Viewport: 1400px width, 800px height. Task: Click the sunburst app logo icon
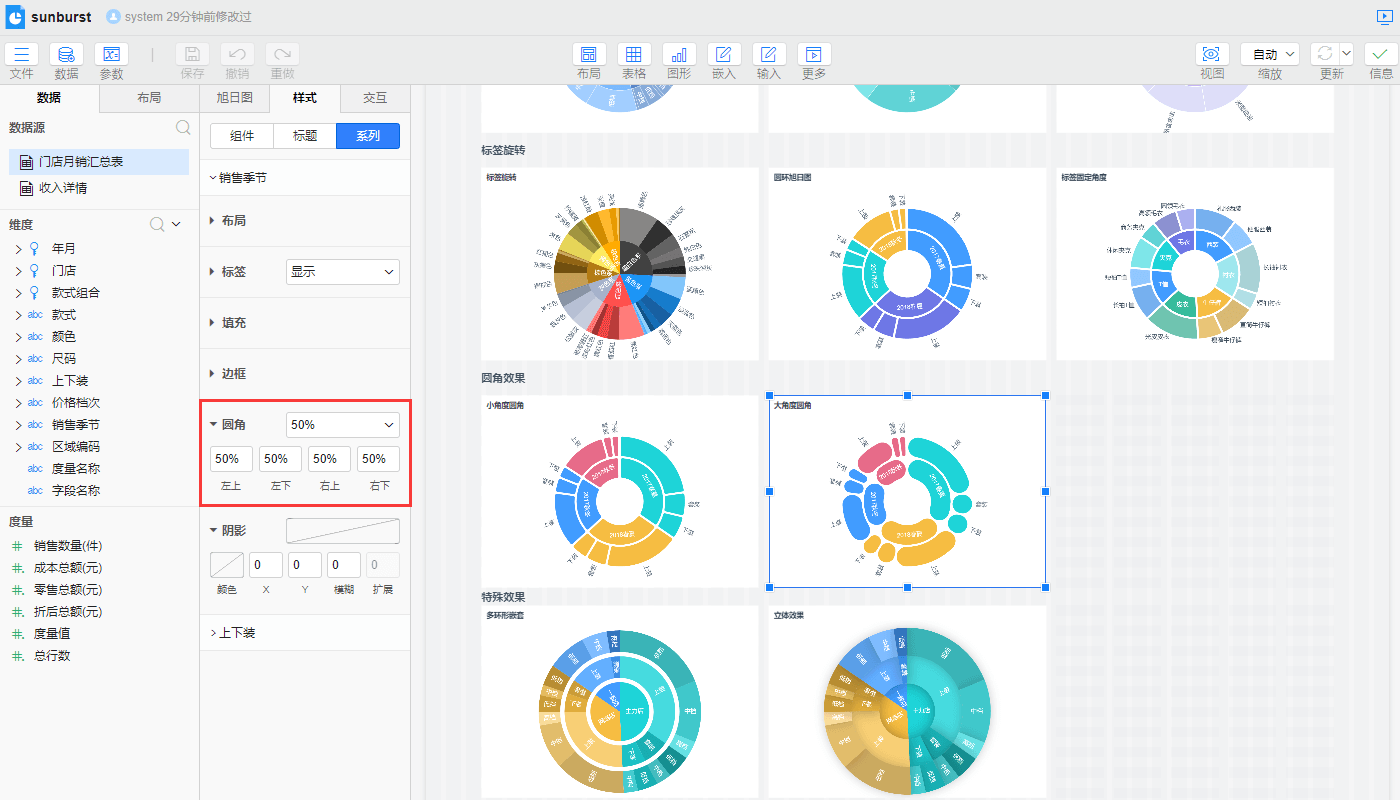point(15,17)
